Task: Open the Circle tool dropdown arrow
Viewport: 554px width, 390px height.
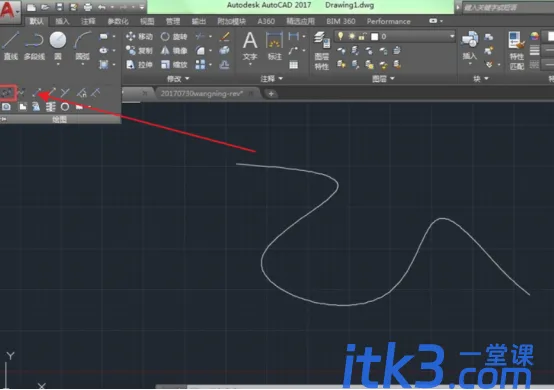Action: (58, 65)
